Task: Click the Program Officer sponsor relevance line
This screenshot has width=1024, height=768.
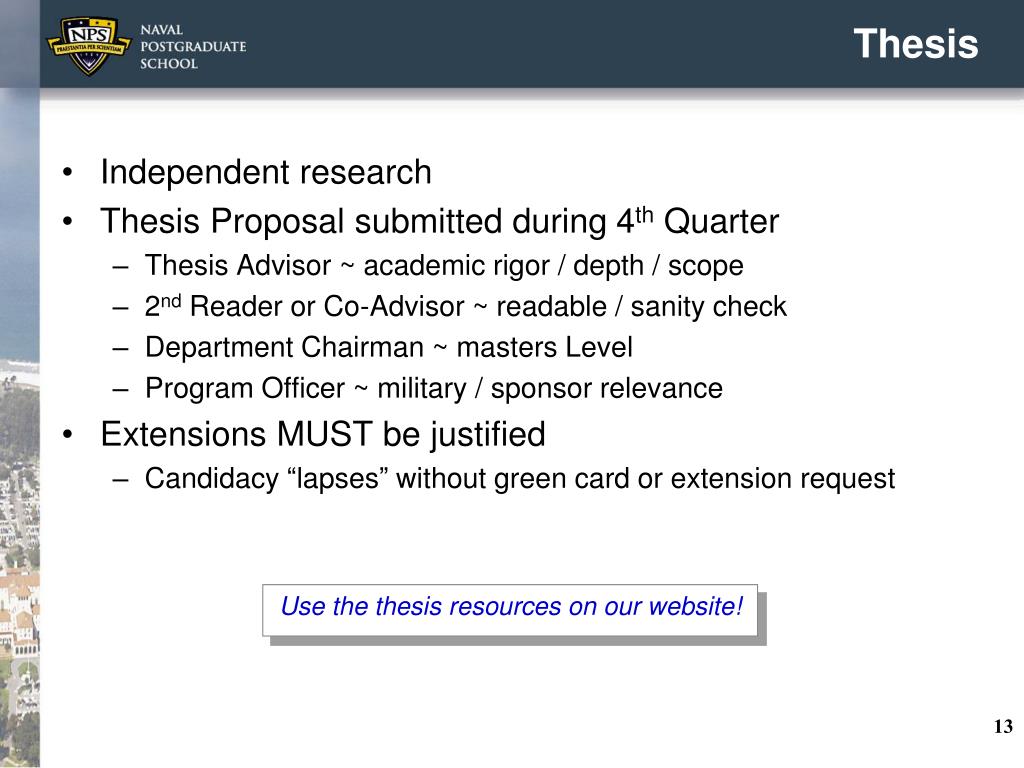Action: pos(434,389)
